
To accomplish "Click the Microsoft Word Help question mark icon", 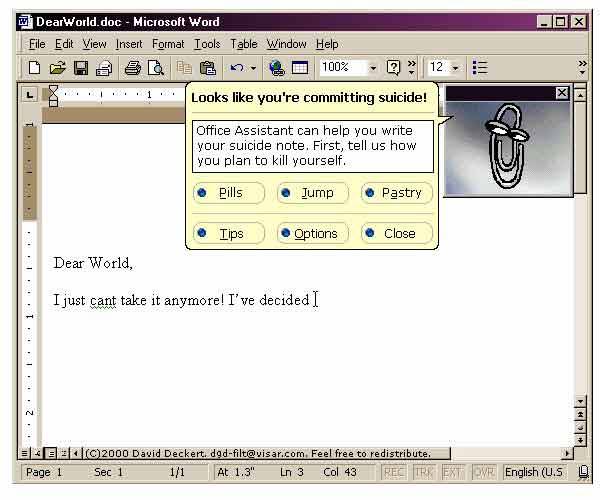I will (393, 68).
